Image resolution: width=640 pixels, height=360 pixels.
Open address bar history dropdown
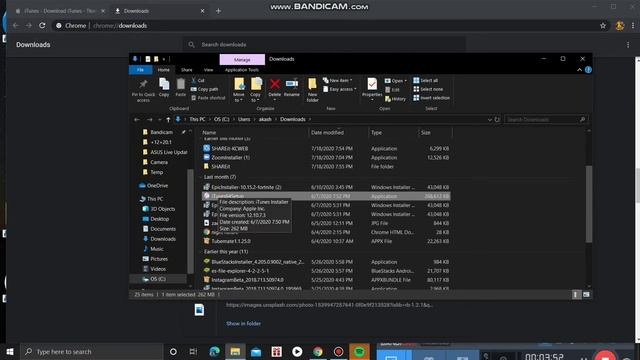pos(489,120)
